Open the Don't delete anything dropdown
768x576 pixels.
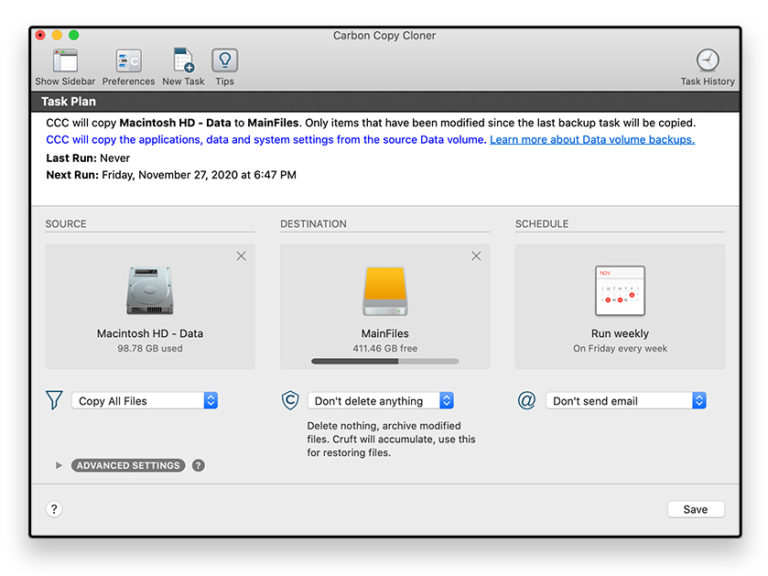[381, 401]
